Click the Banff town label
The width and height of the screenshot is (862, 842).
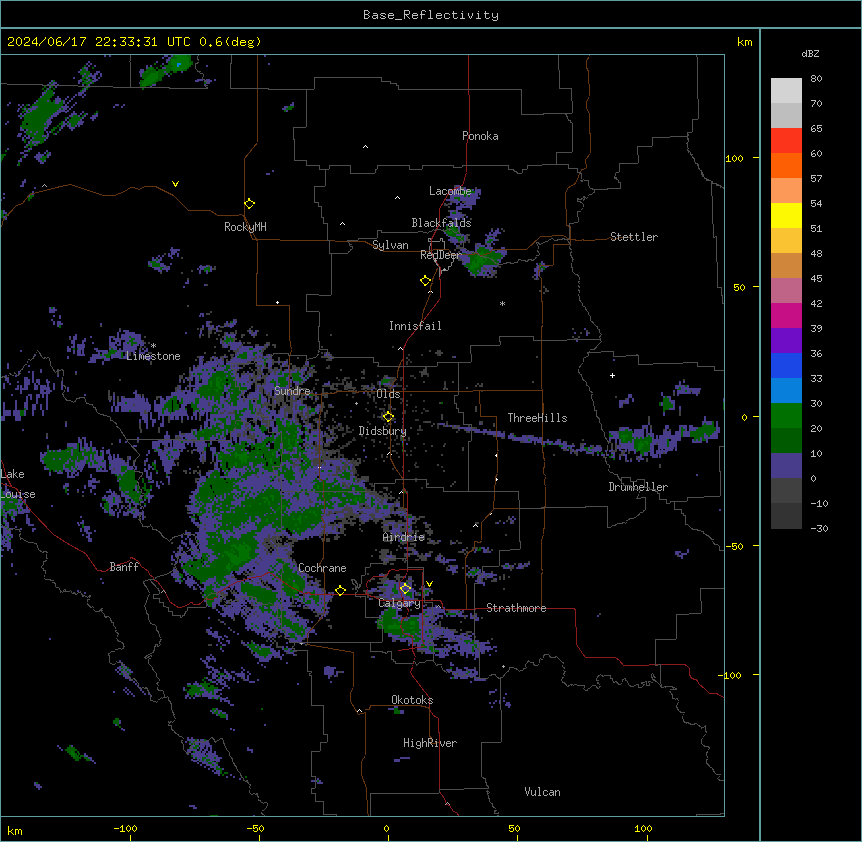click(x=124, y=567)
